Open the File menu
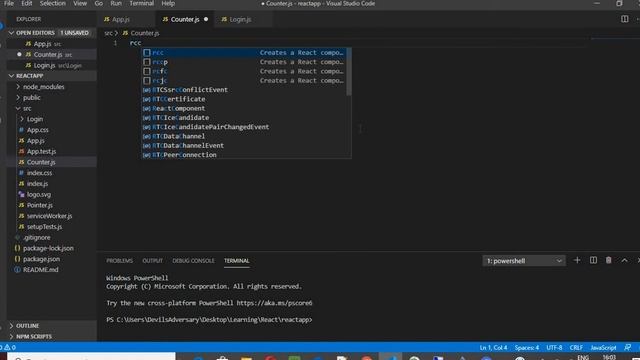This screenshot has width=640, height=360. point(9,3)
